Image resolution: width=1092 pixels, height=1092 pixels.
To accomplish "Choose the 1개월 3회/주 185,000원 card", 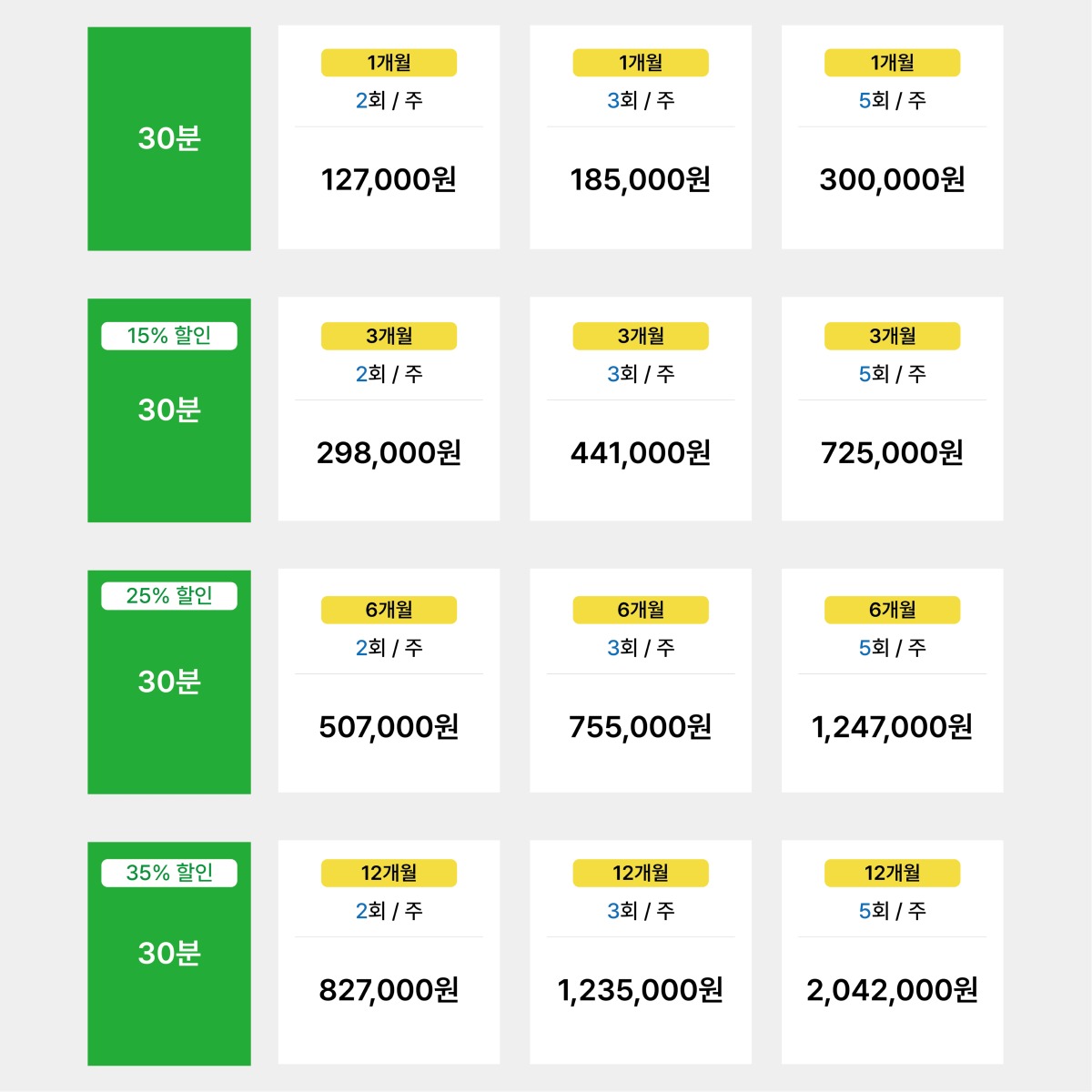I will (641, 137).
